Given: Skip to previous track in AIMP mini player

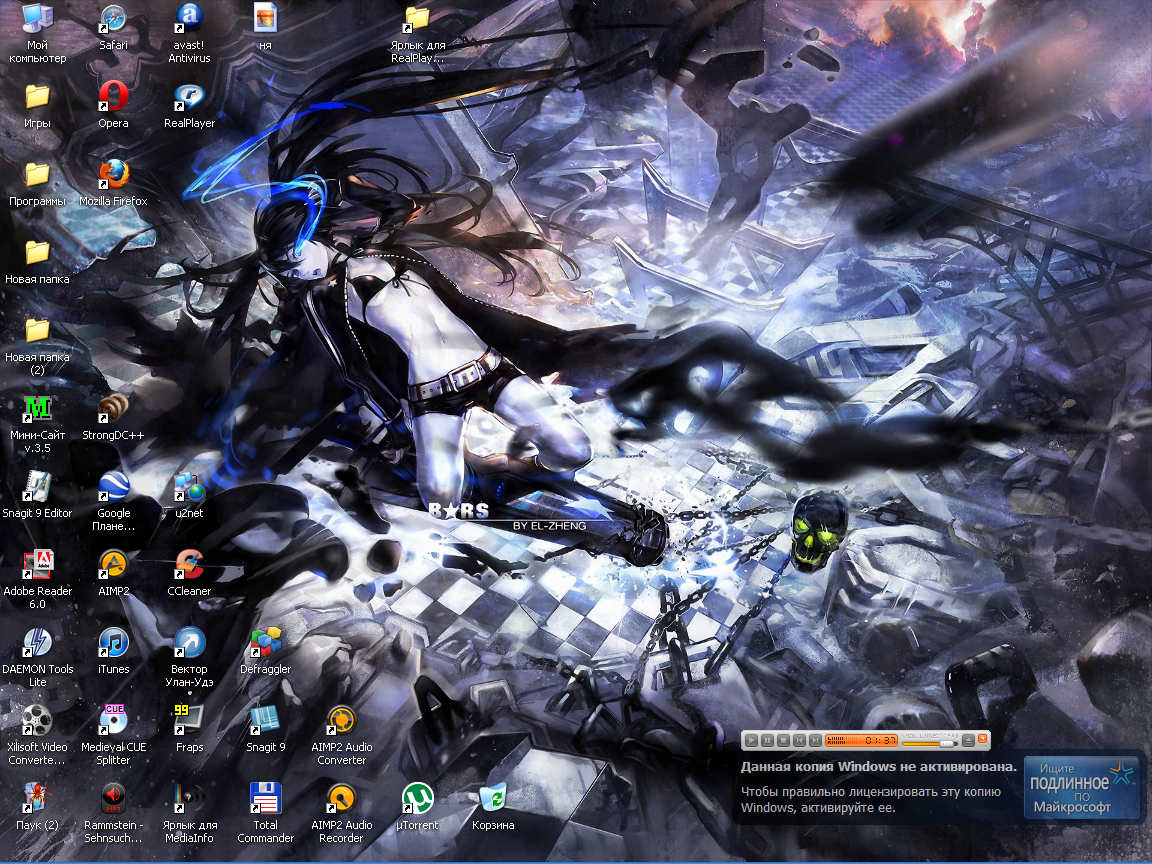Looking at the screenshot, I should tap(799, 741).
